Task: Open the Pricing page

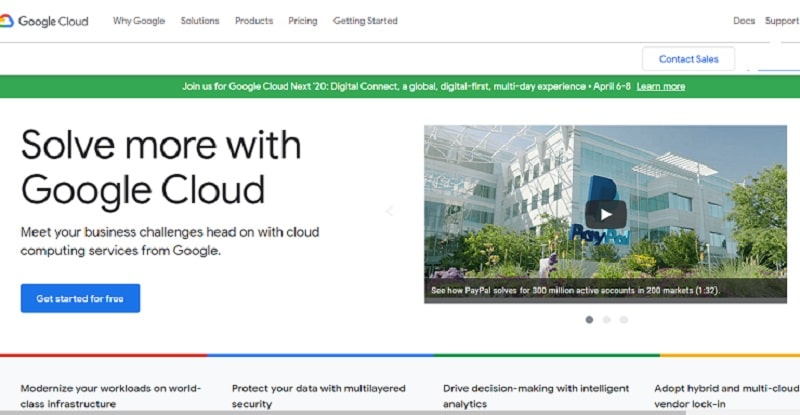Action: click(303, 21)
